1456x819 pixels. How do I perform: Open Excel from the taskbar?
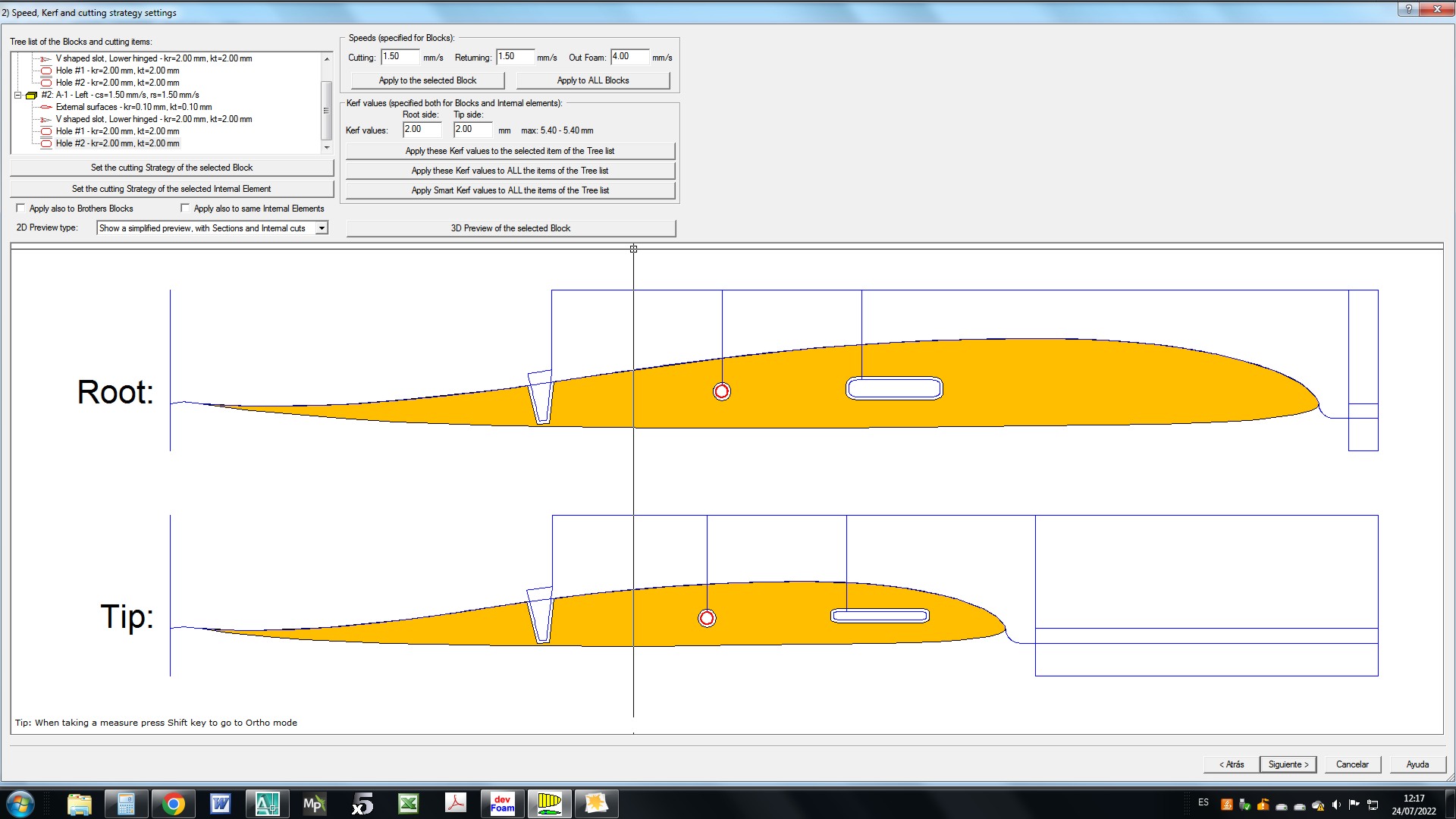click(409, 804)
